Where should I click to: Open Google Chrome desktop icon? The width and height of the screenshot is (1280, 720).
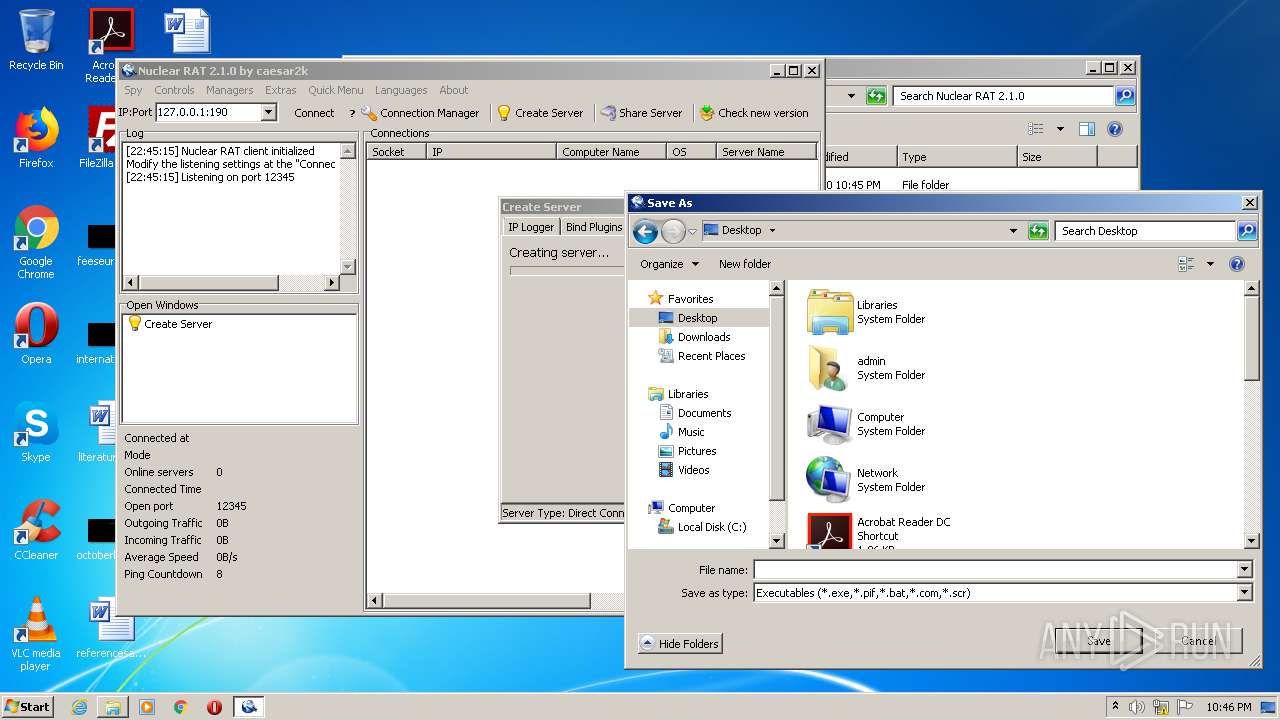click(36, 243)
